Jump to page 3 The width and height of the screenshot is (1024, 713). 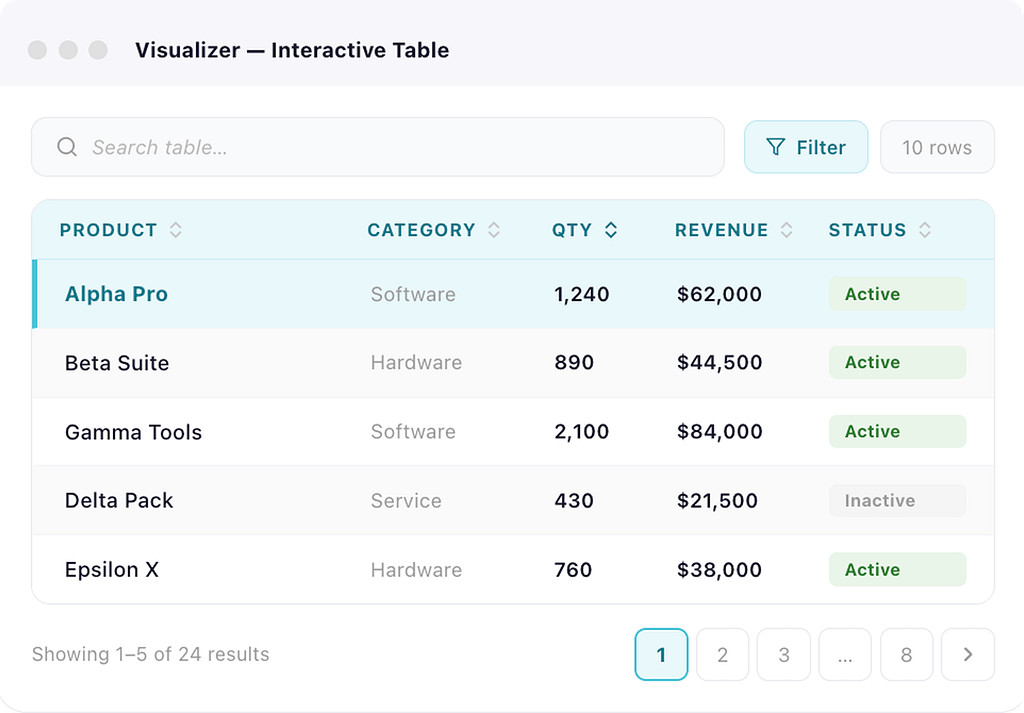click(x=784, y=655)
